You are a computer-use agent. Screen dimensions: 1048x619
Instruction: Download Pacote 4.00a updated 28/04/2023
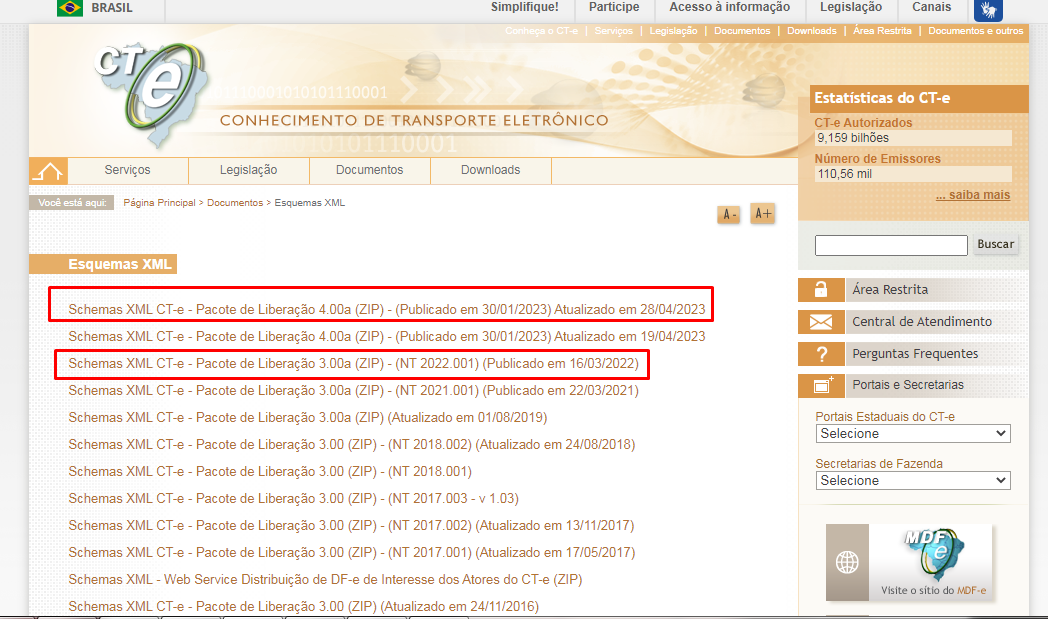[386, 310]
